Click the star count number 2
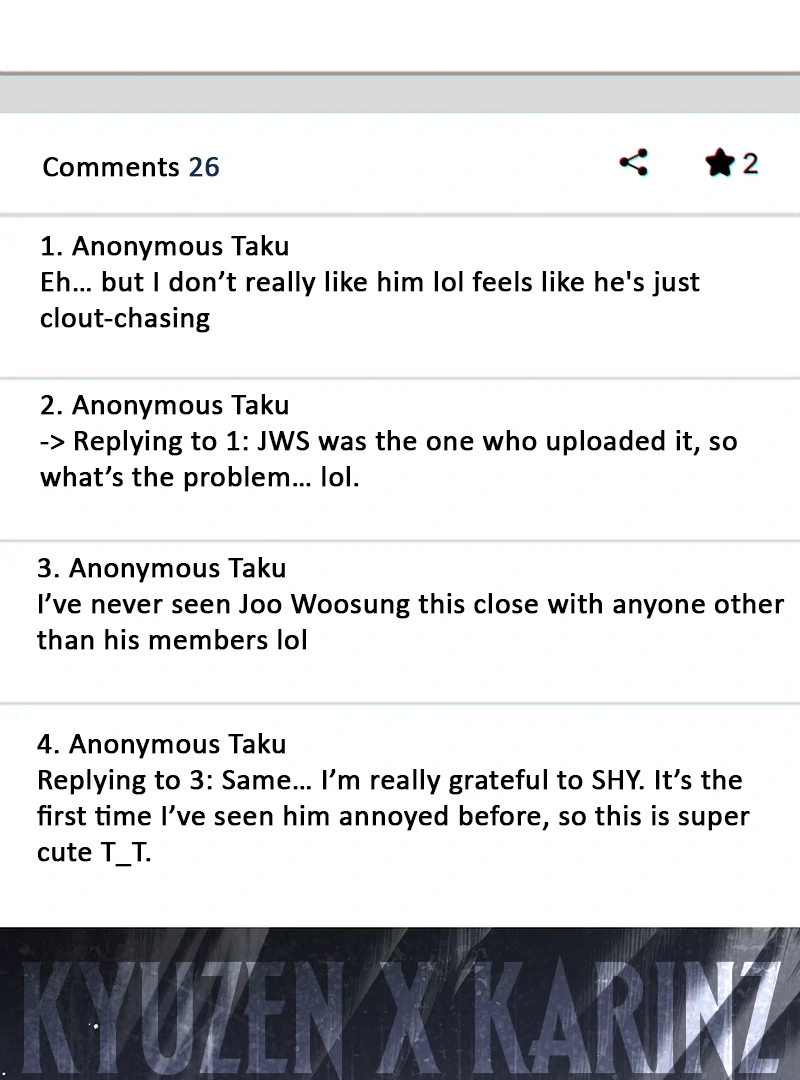 coord(750,164)
